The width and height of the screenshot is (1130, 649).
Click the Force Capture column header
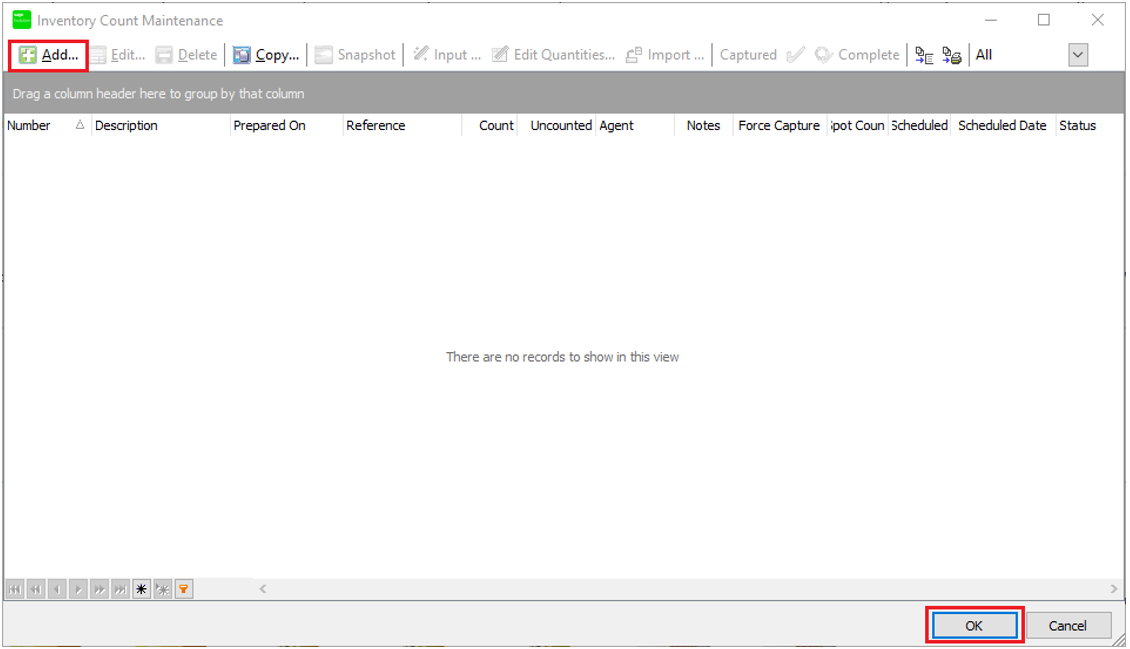pos(778,126)
